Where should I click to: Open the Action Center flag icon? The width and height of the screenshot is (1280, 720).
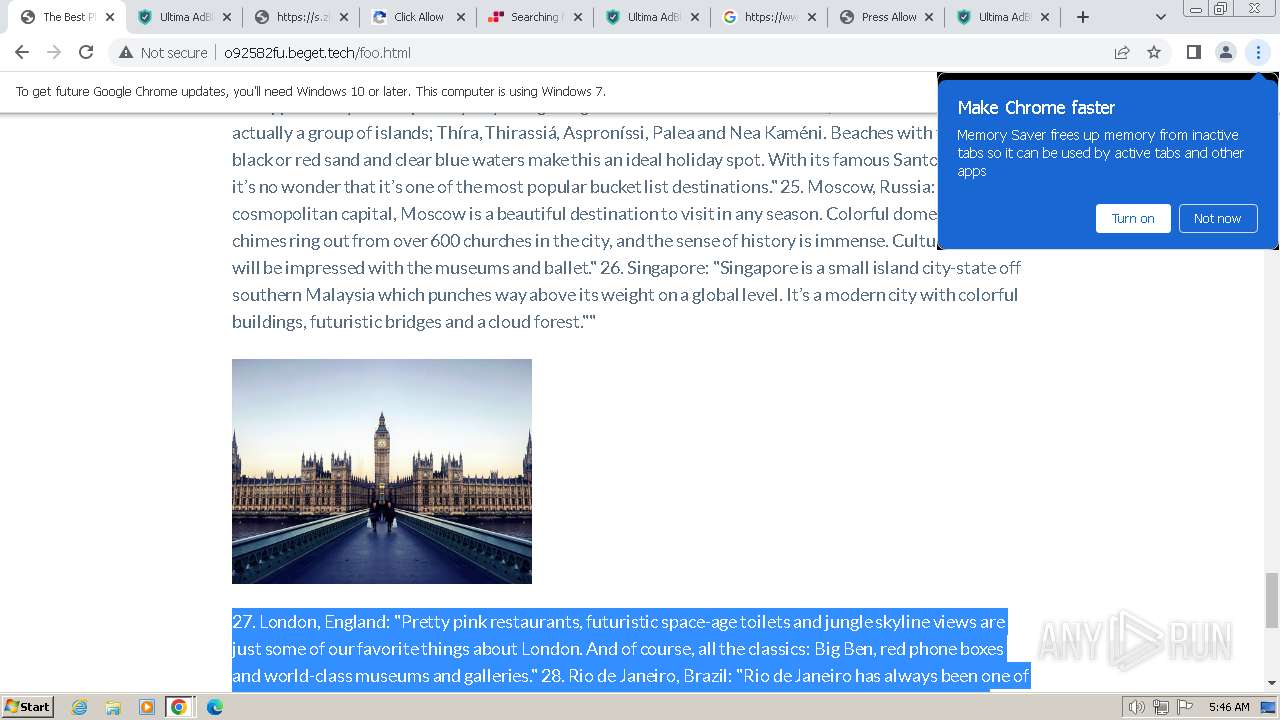pyautogui.click(x=1184, y=707)
